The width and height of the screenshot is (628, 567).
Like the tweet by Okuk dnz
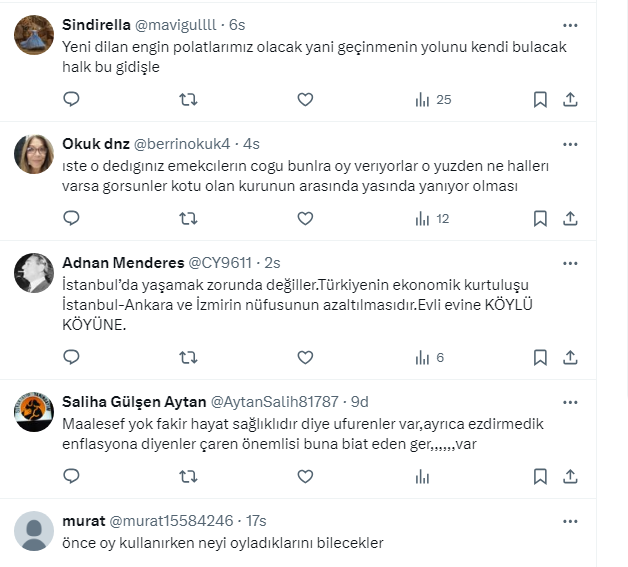tap(305, 219)
